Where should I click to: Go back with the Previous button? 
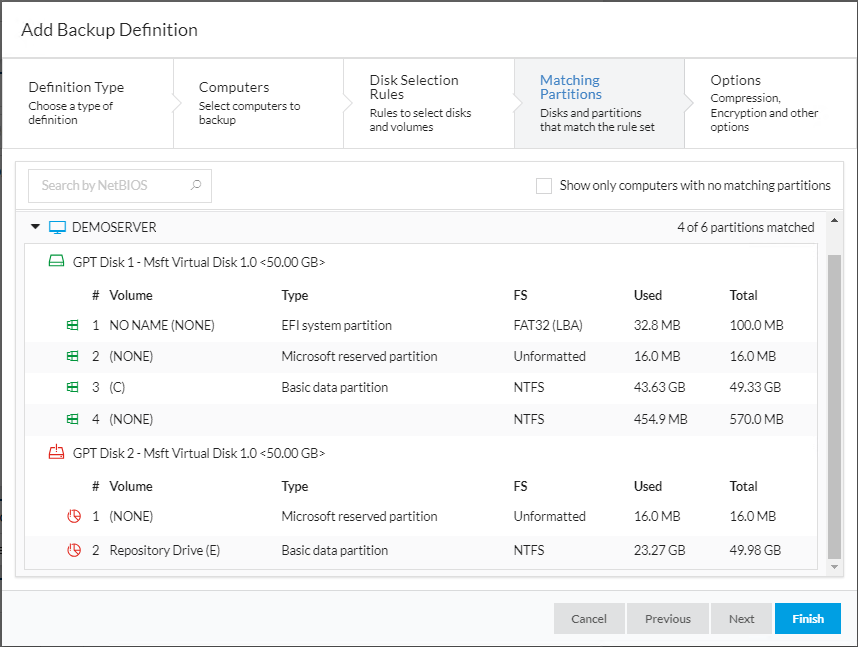667,619
